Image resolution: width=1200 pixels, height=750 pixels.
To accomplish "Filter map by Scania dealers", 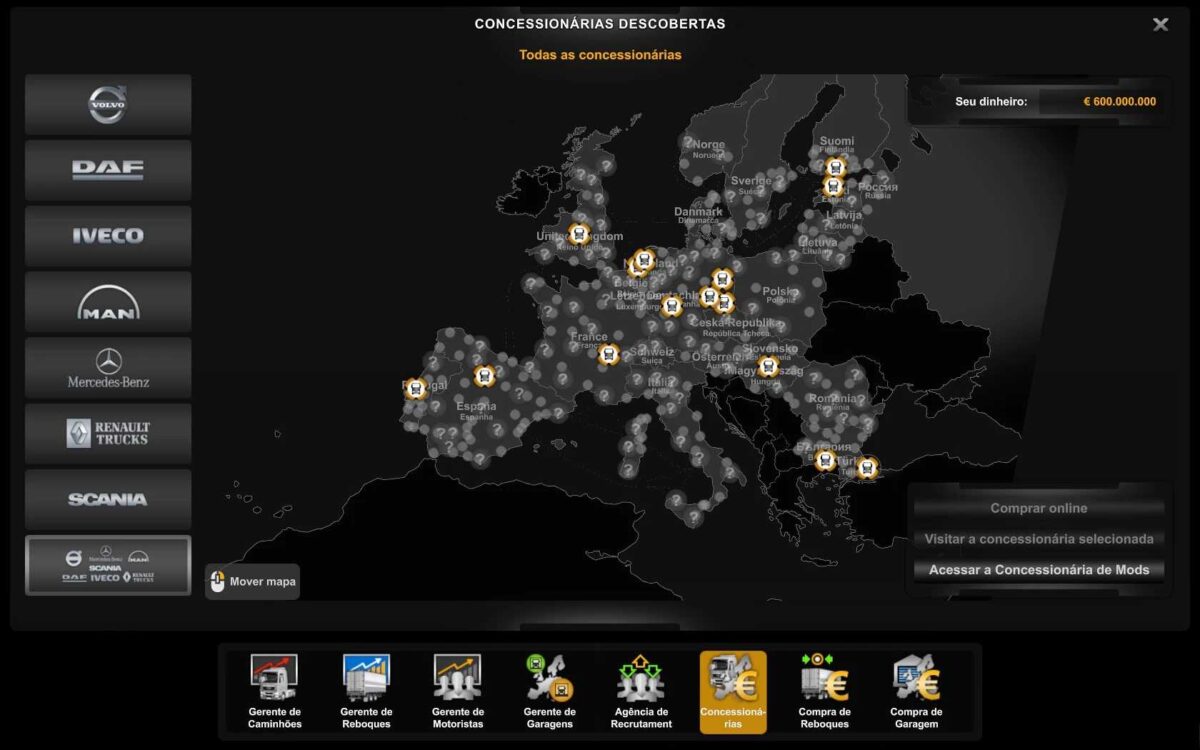I will coord(108,499).
